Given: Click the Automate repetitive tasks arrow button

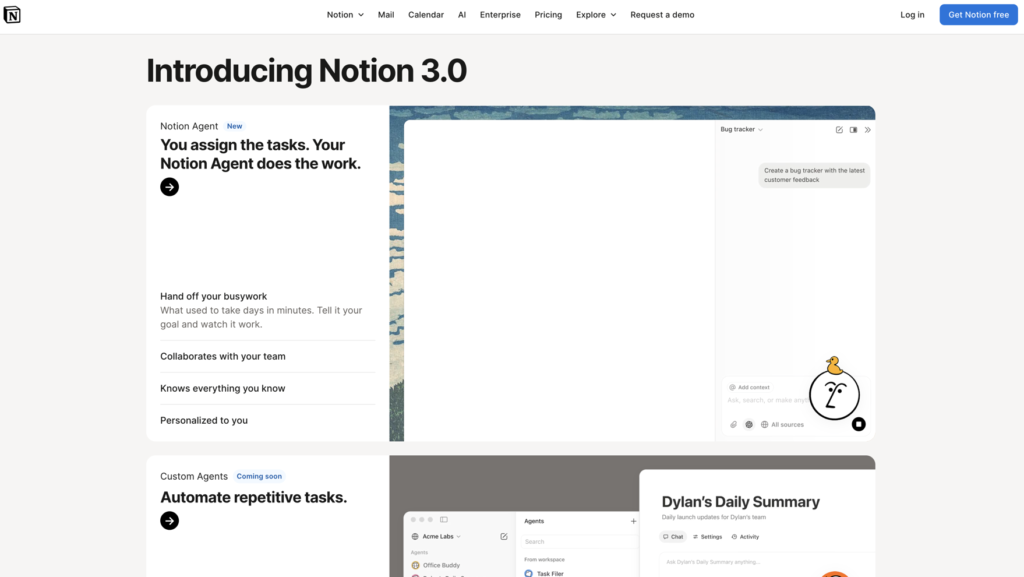Looking at the screenshot, I should click(x=170, y=520).
